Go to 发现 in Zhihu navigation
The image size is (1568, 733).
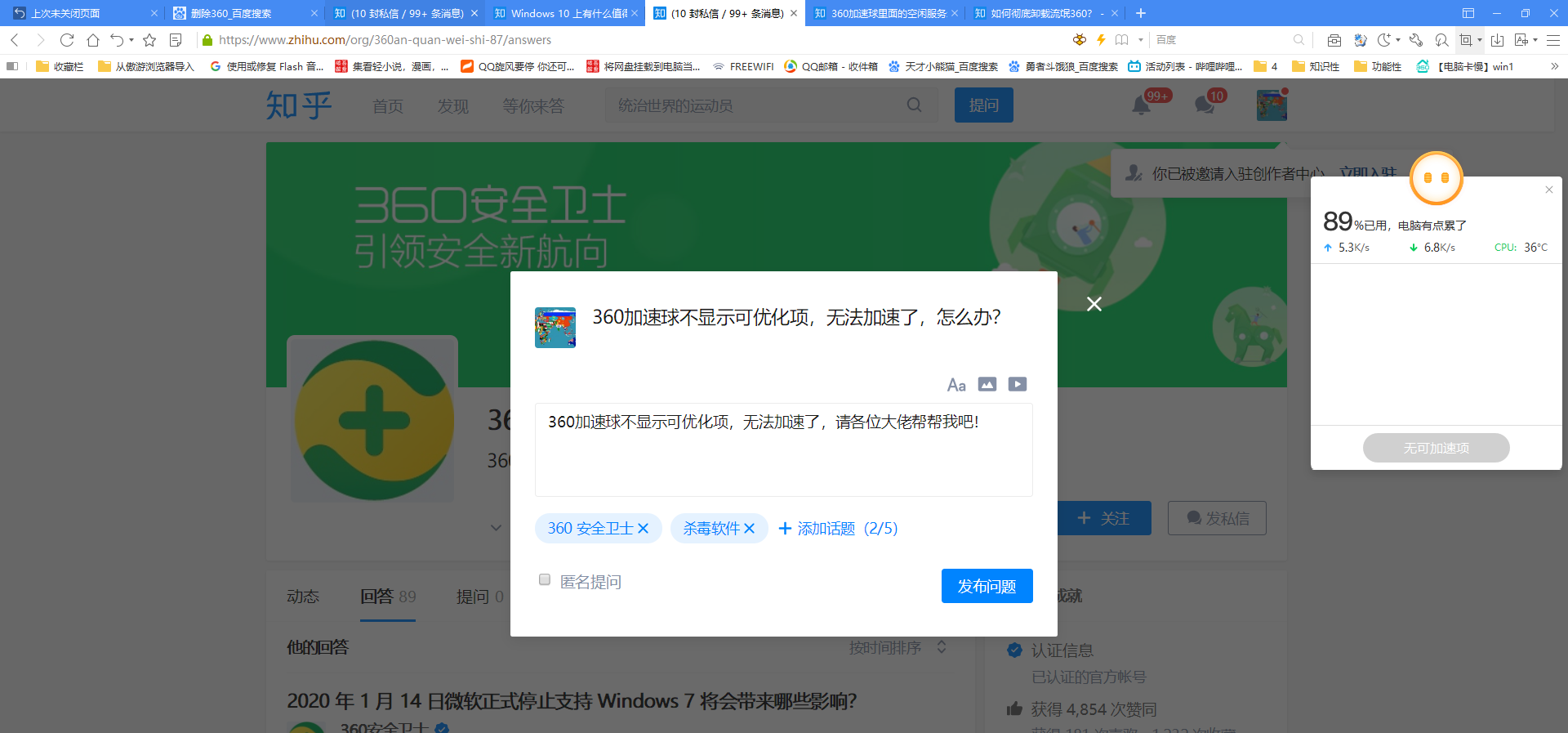[453, 106]
